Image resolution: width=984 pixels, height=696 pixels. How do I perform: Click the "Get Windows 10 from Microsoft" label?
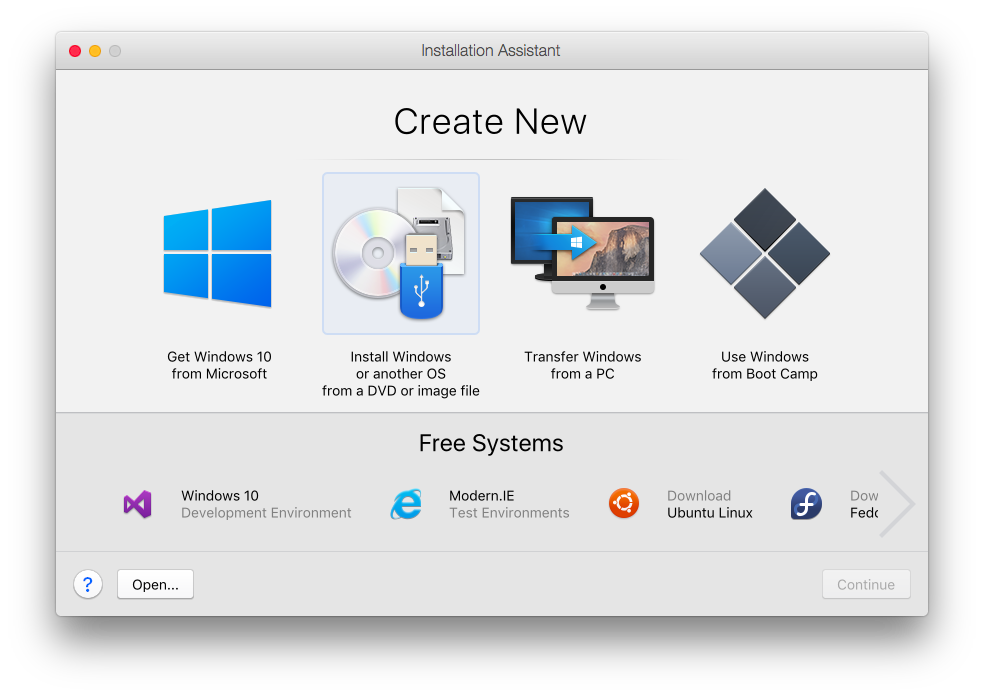219,365
